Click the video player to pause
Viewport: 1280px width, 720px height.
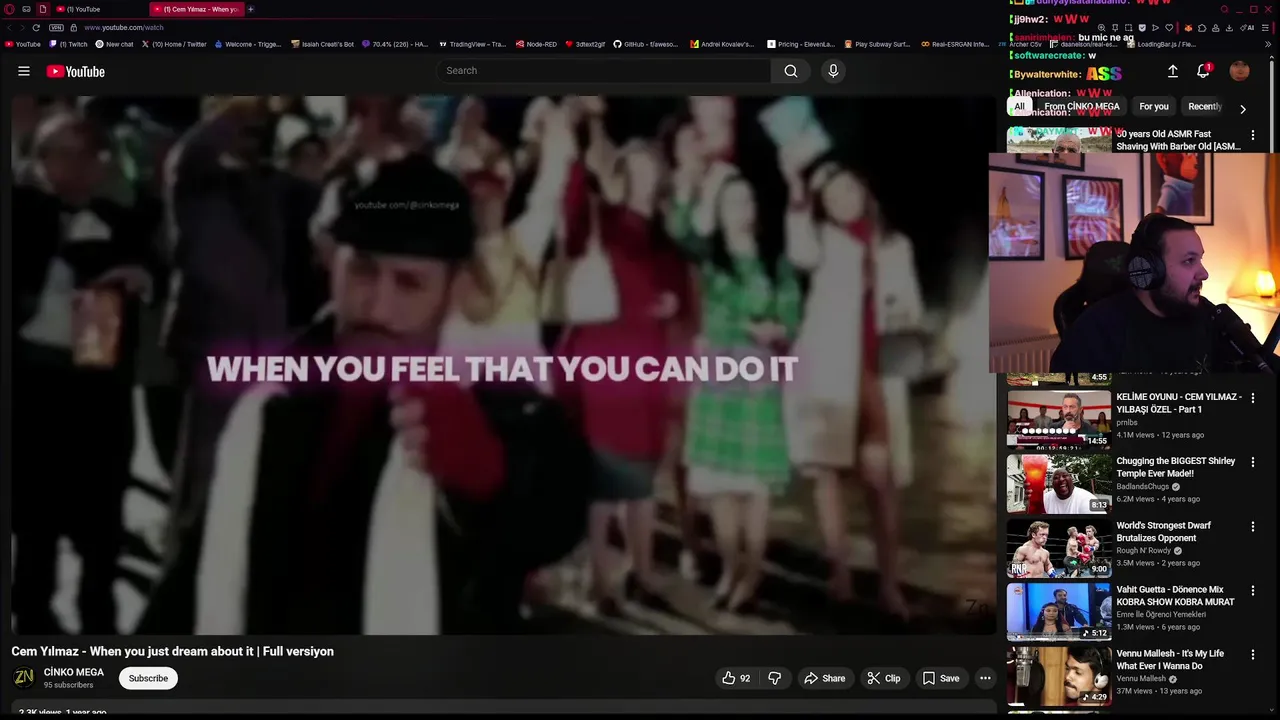(x=503, y=365)
